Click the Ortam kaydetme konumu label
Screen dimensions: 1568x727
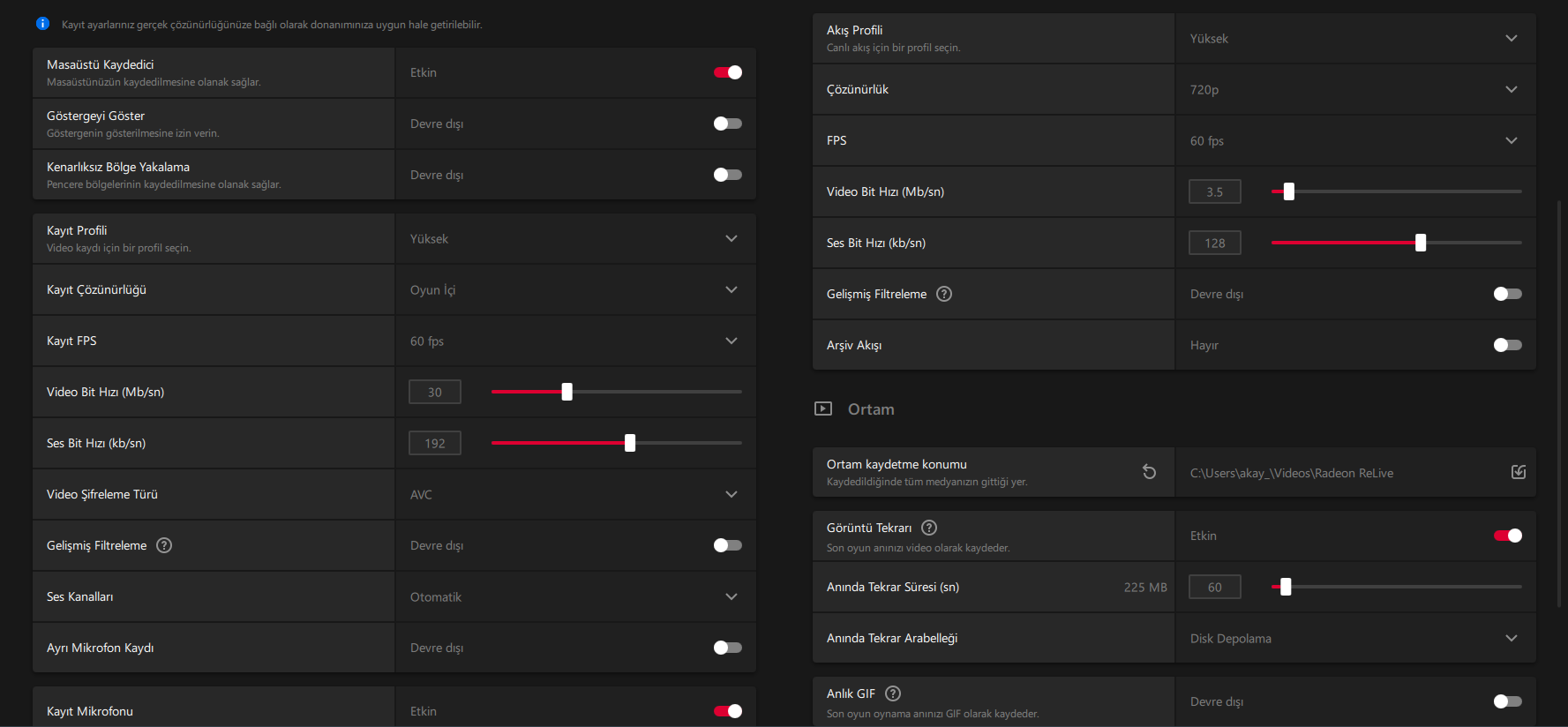897,464
